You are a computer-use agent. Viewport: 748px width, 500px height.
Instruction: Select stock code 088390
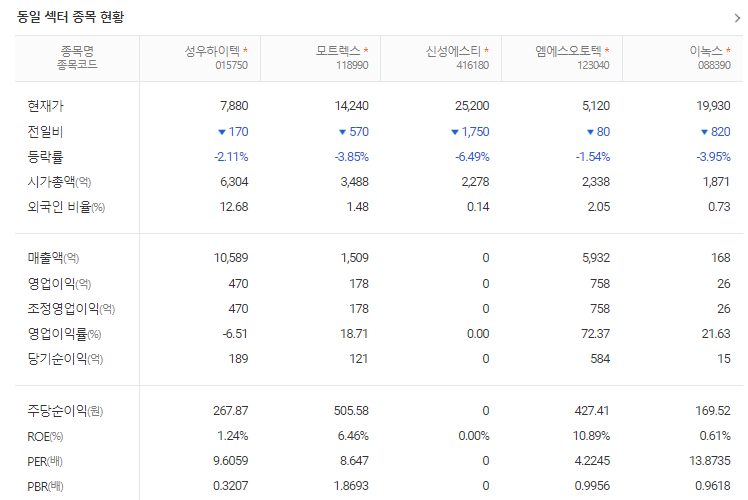(x=714, y=65)
